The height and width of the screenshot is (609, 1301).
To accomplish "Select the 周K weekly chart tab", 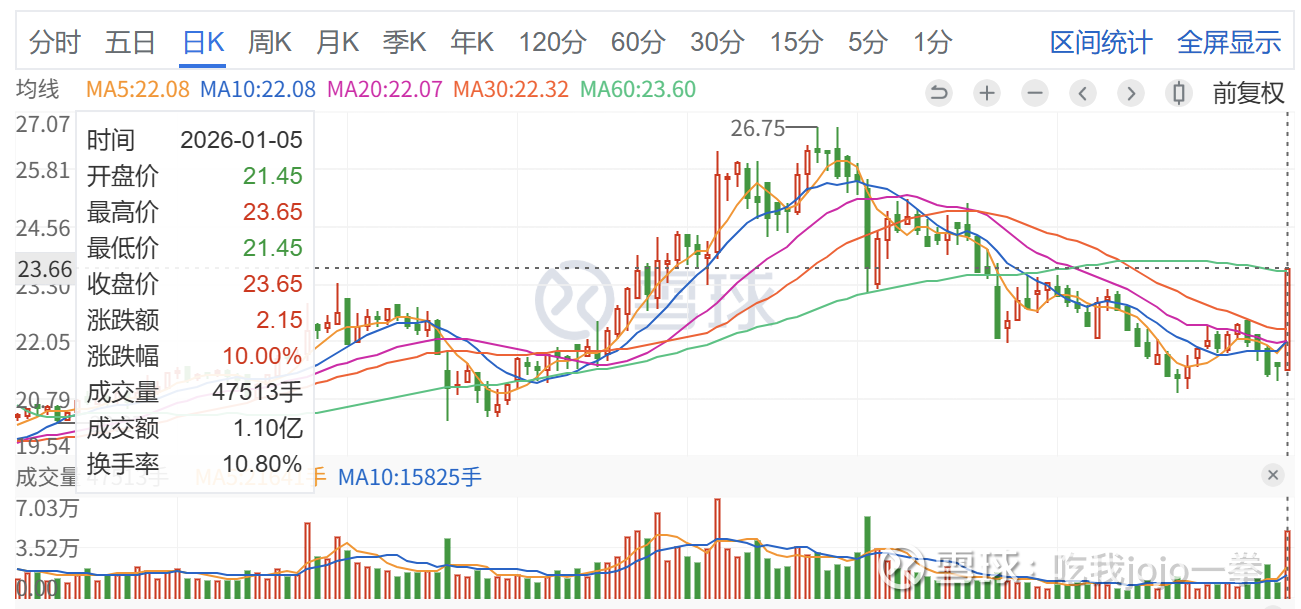I will [x=269, y=43].
